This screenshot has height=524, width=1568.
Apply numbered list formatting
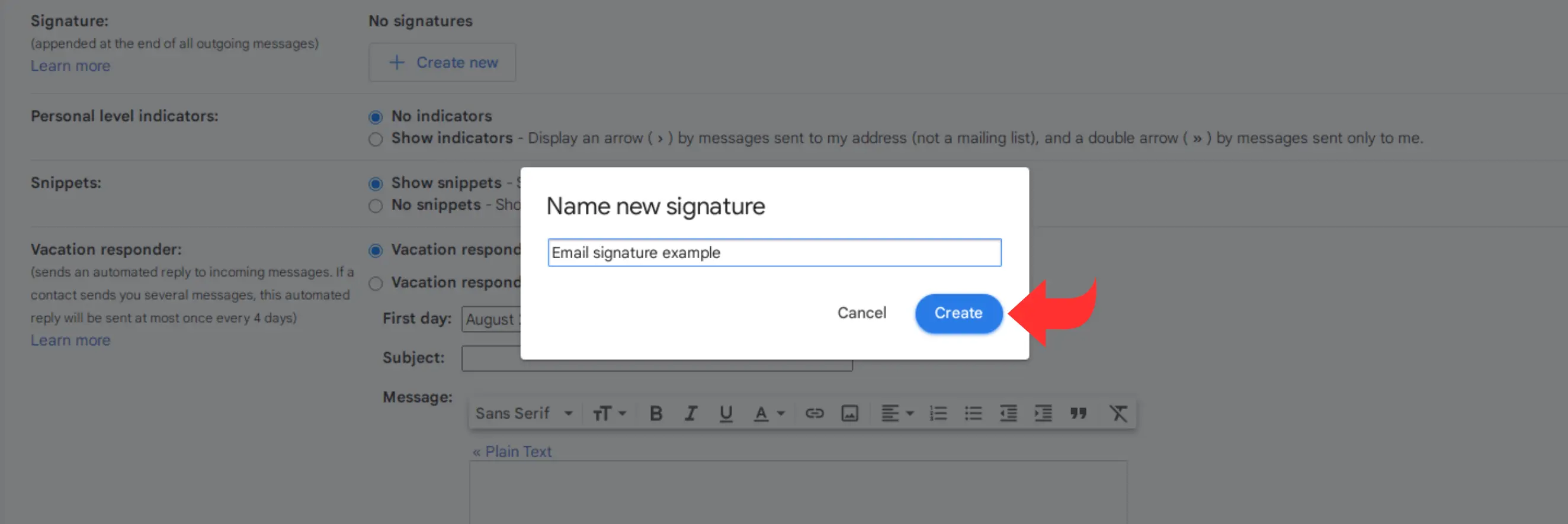(938, 413)
